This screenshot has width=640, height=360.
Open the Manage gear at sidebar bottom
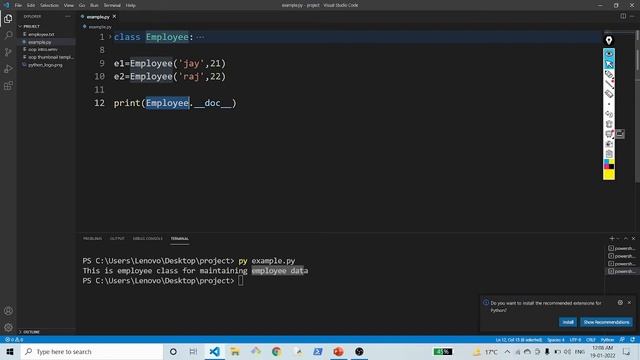8,327
